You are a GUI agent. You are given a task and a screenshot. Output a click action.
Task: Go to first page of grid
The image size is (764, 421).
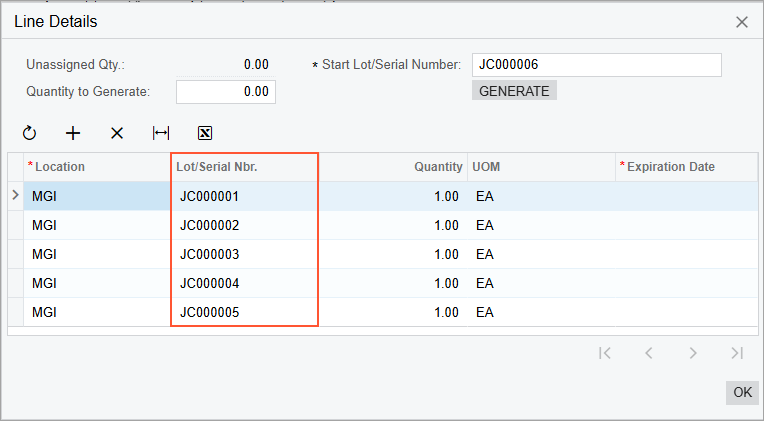604,353
